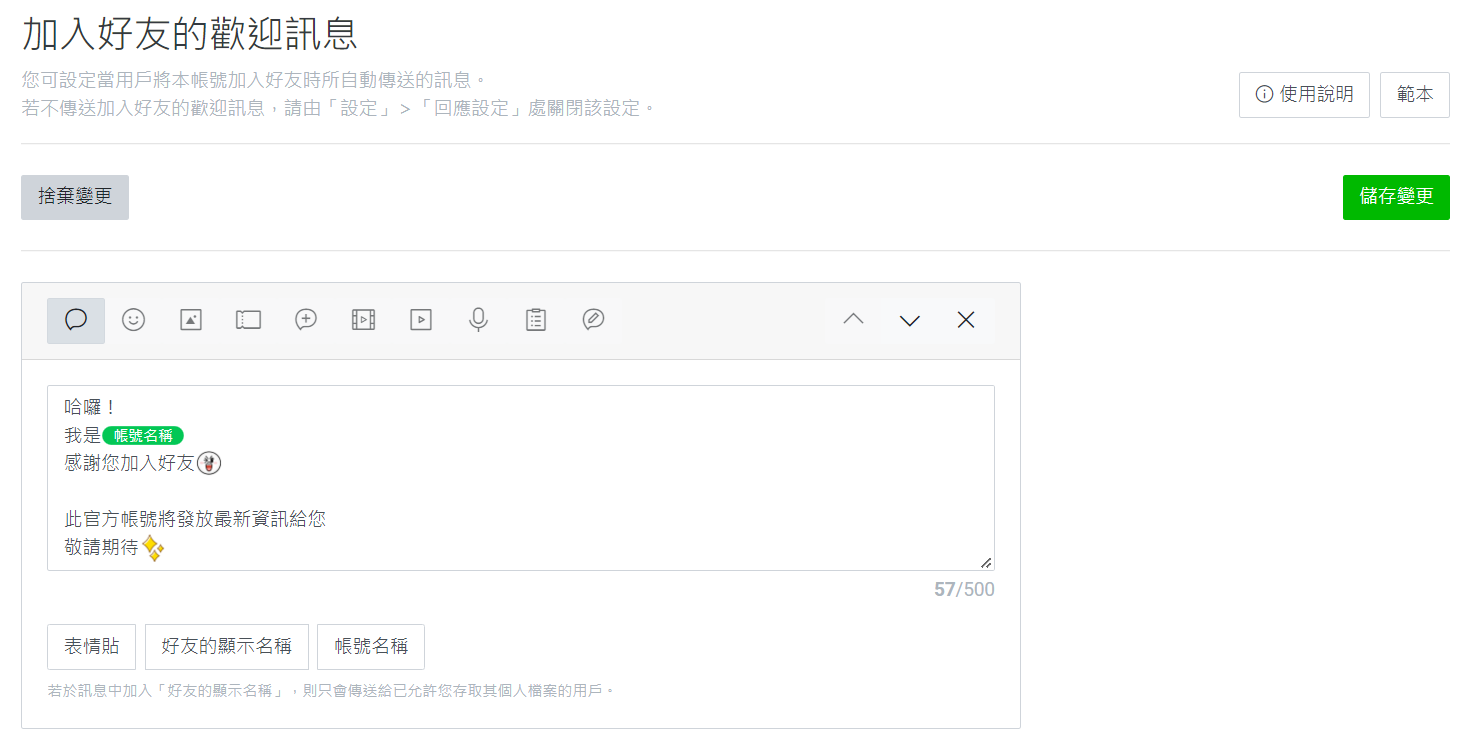This screenshot has width=1470, height=736.
Task: Insert an emoji via the 表情貼 button
Action: point(91,646)
